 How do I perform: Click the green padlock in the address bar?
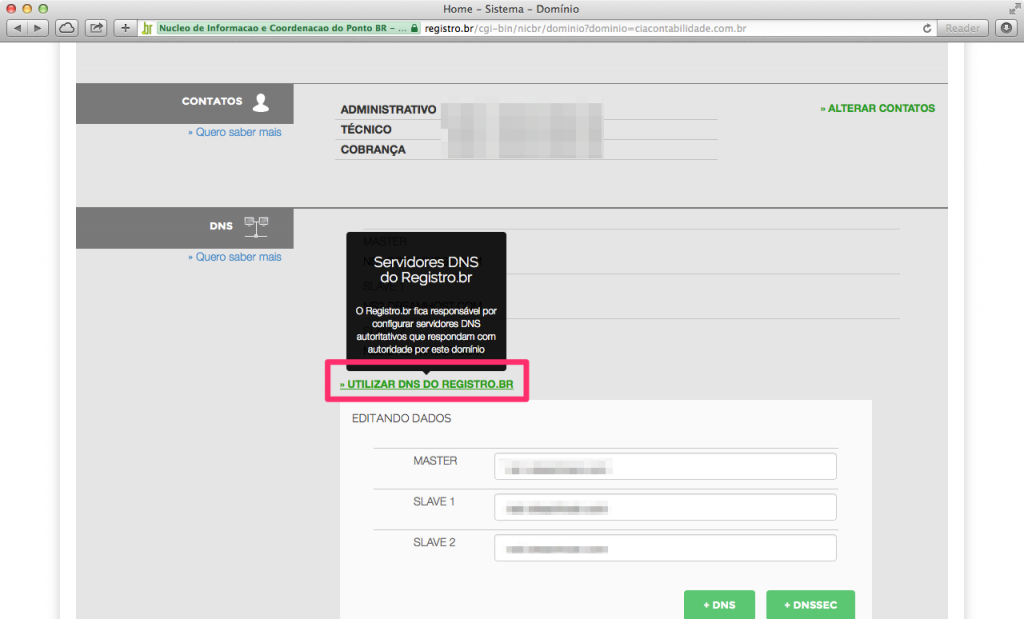pos(414,28)
